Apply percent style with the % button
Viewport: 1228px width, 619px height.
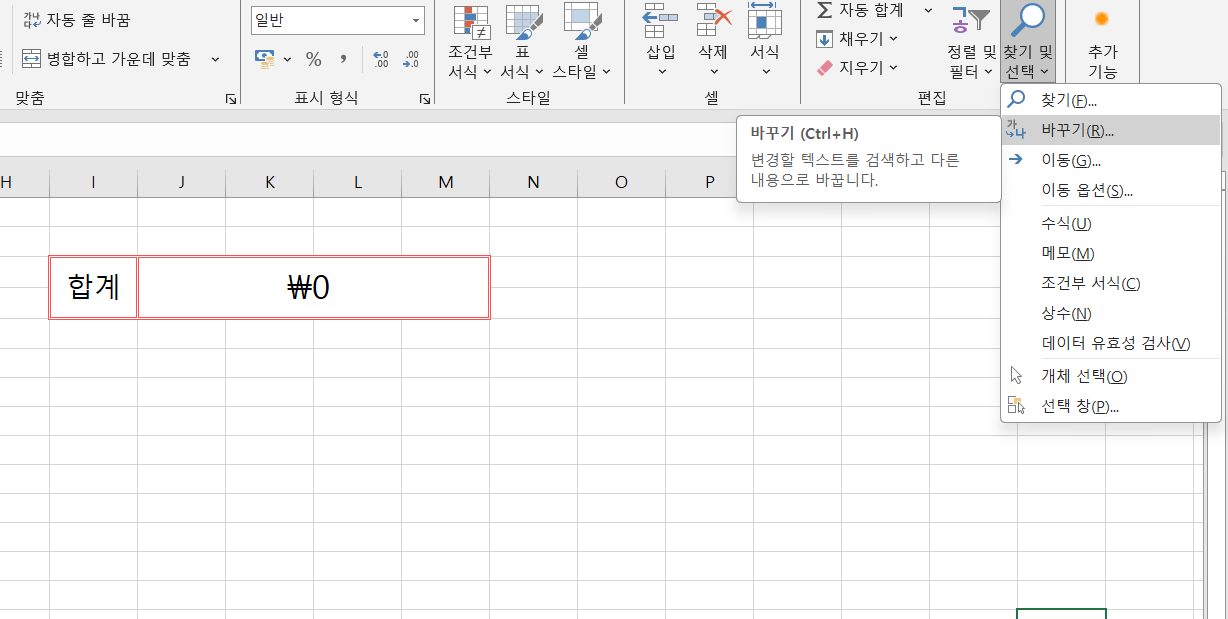point(313,59)
